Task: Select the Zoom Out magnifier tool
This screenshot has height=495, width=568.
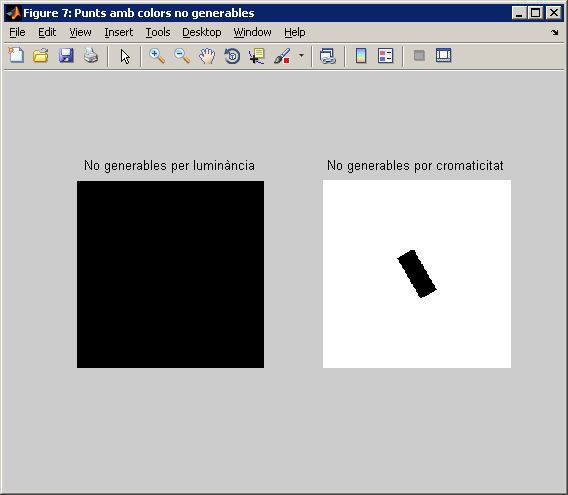Action: [x=182, y=56]
